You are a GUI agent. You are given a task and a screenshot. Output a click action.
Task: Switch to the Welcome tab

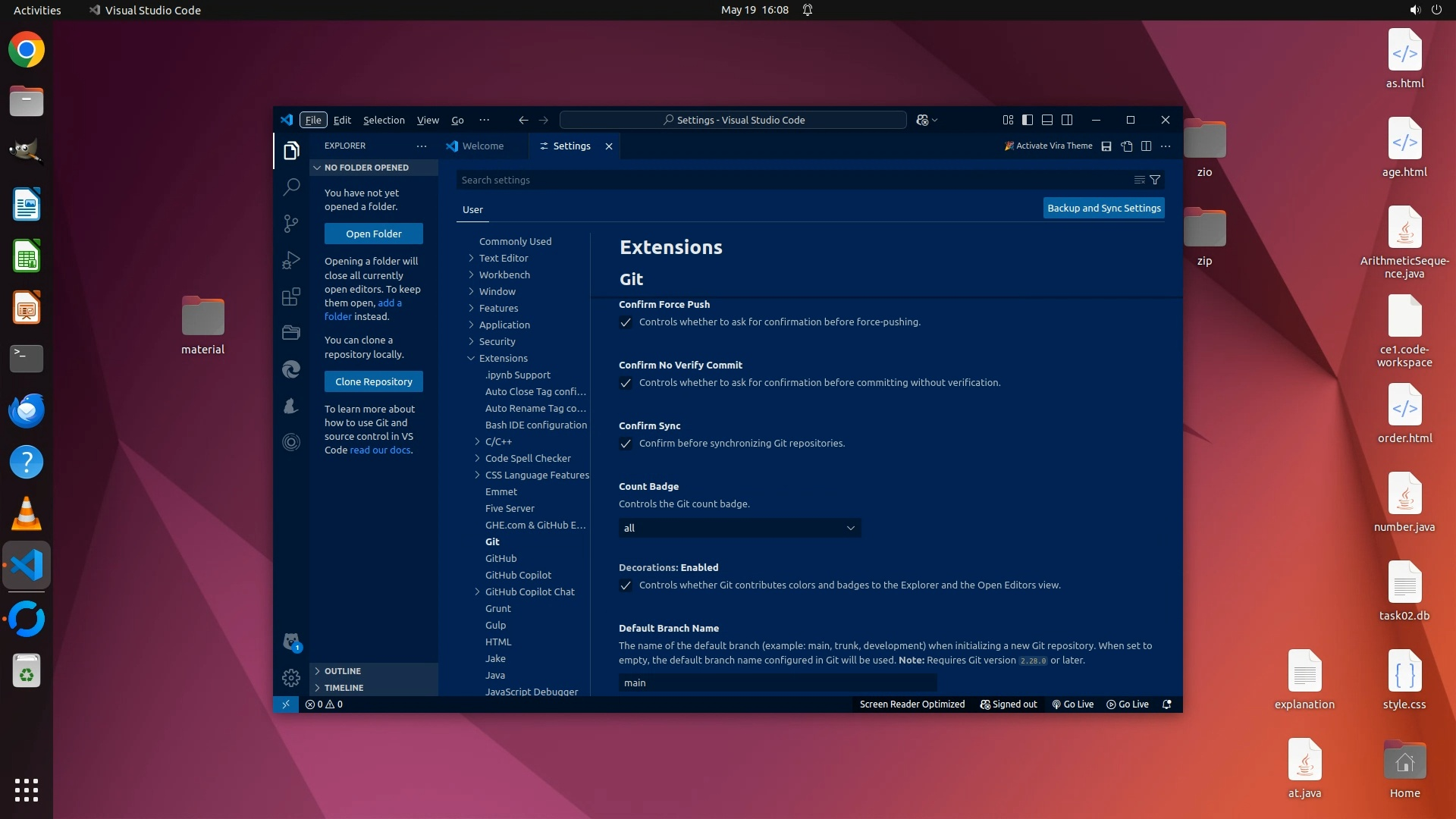(x=482, y=146)
